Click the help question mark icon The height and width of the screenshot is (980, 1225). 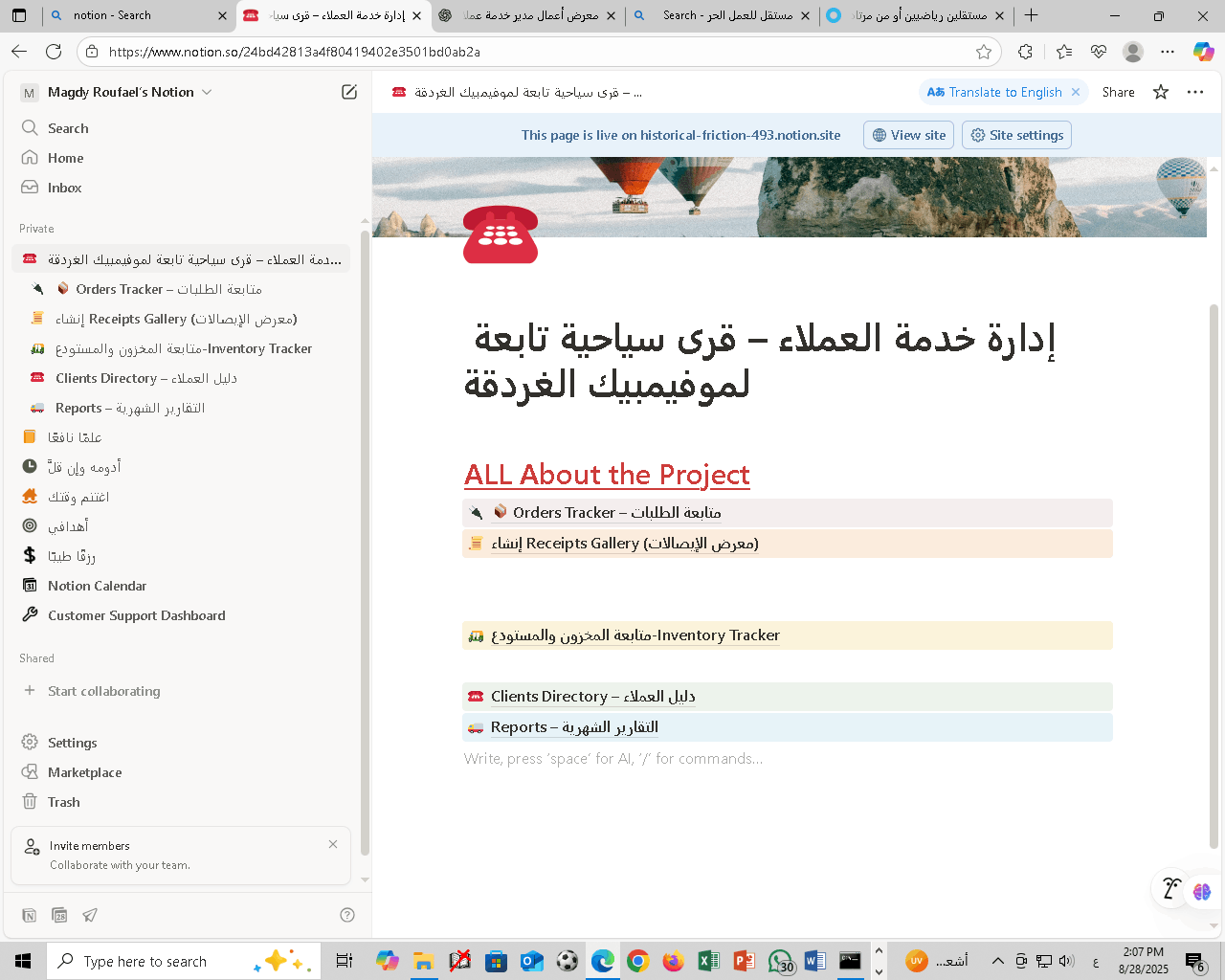(x=346, y=915)
